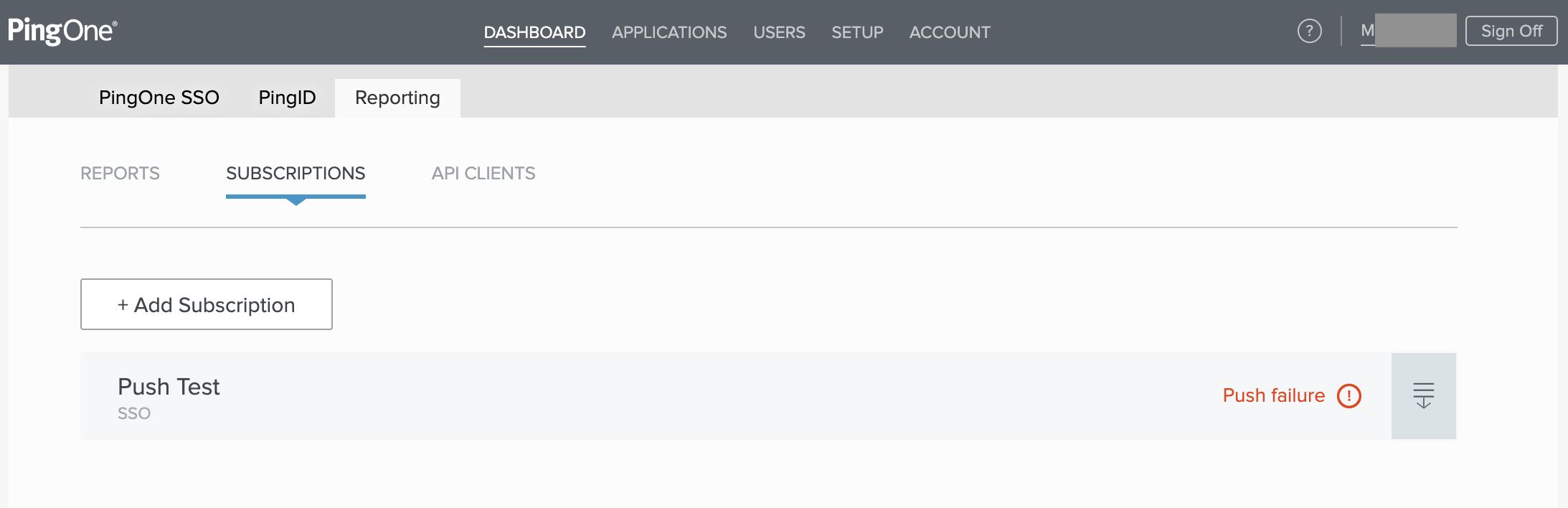Viewport: 1568px width, 508px height.
Task: Switch to the PingOne SSO tab
Action: pos(159,98)
